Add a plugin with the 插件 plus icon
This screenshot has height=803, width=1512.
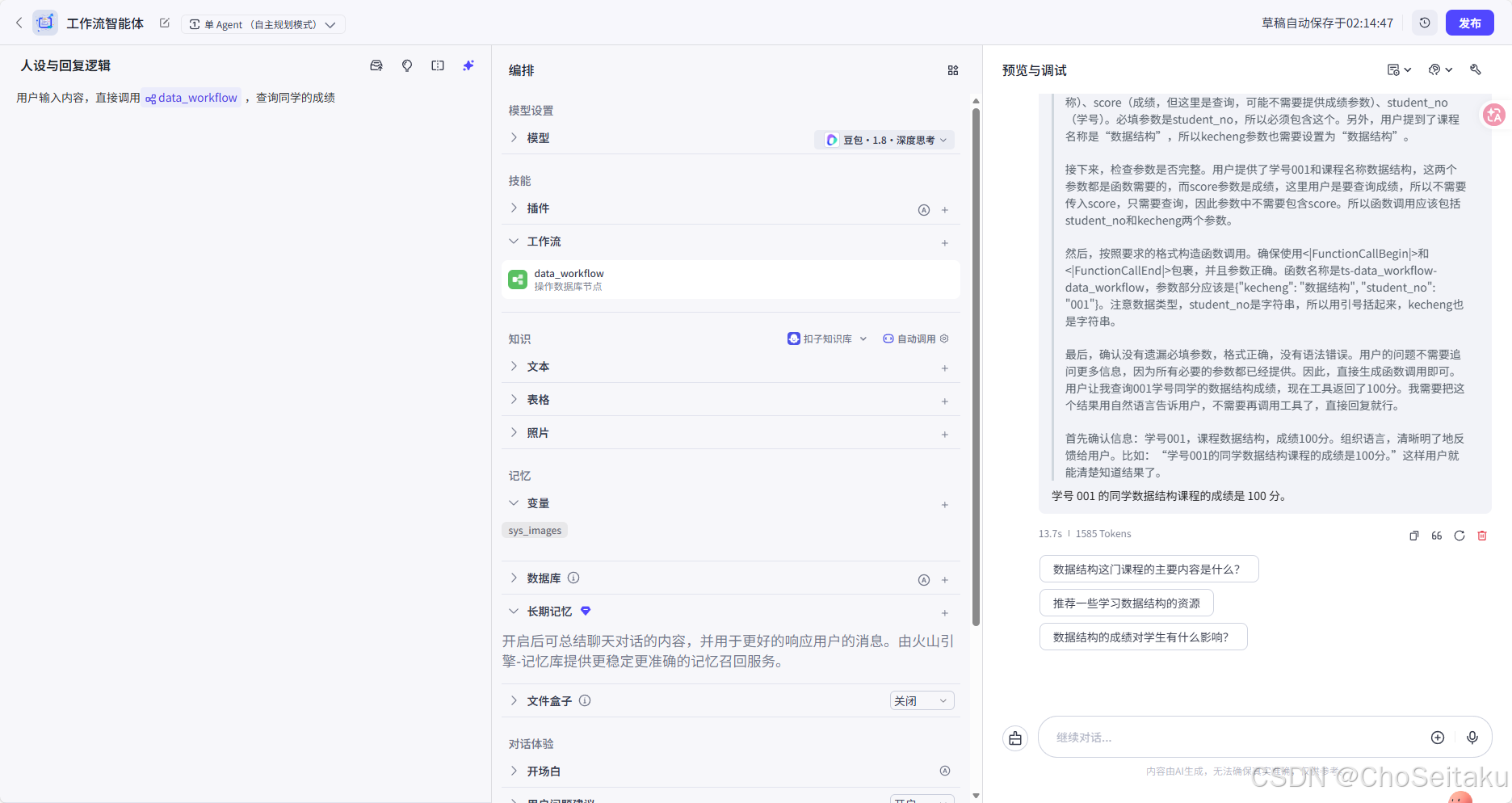pos(945,210)
